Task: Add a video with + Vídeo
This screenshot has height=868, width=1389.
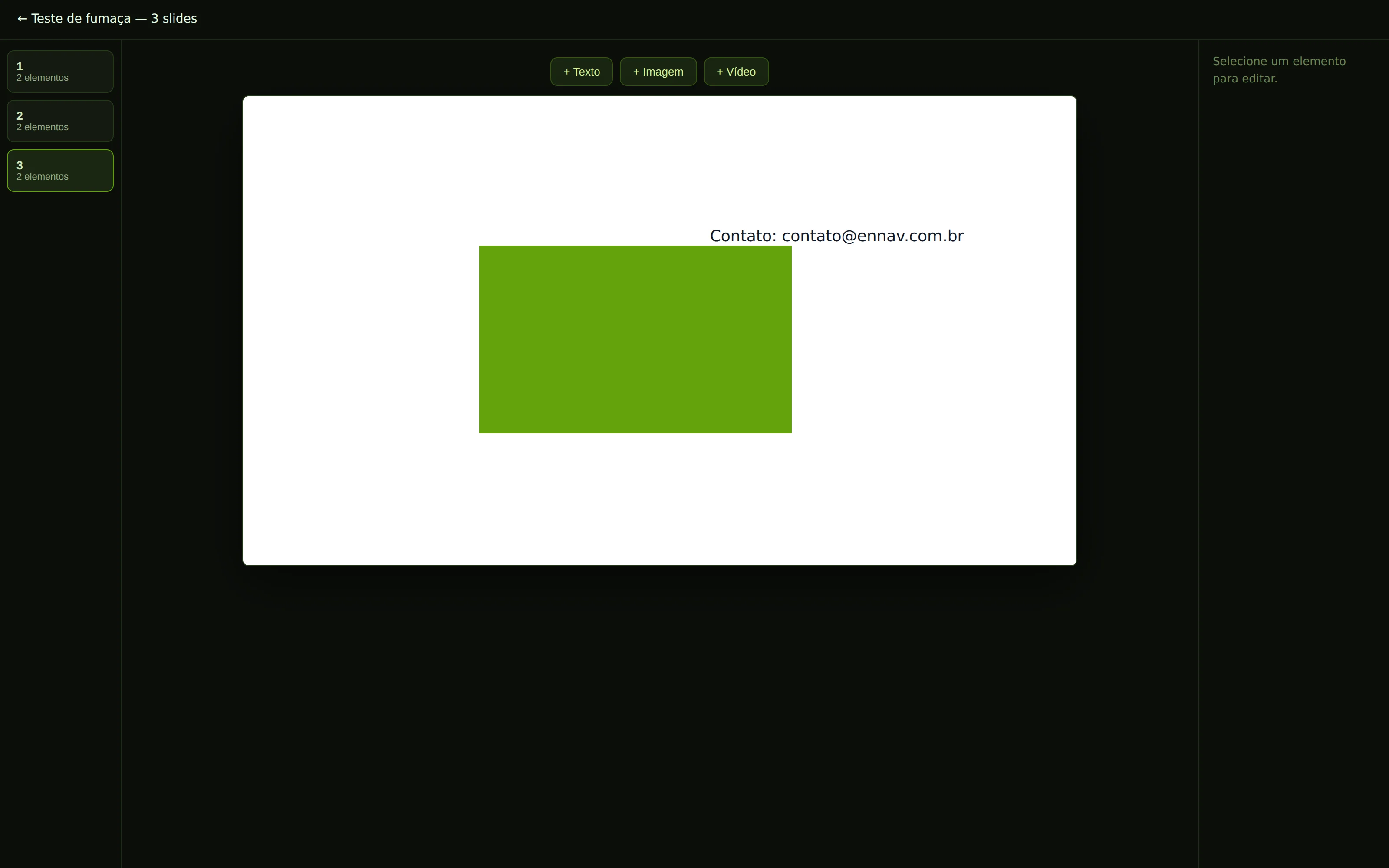Action: pyautogui.click(x=736, y=72)
